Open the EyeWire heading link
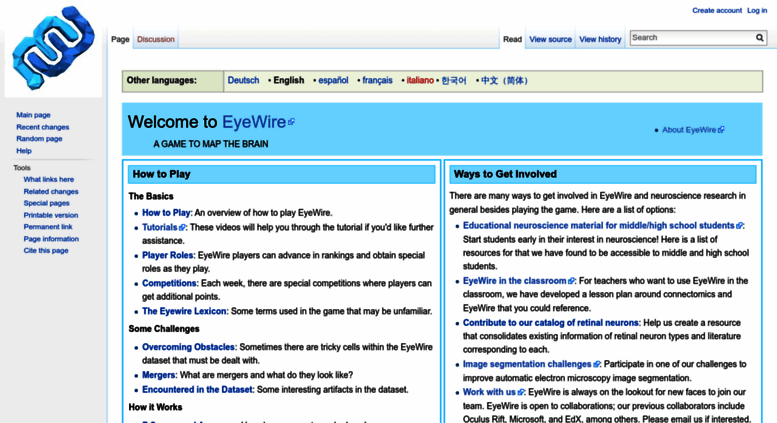Screen dimensions: 777x423 [x=254, y=122]
